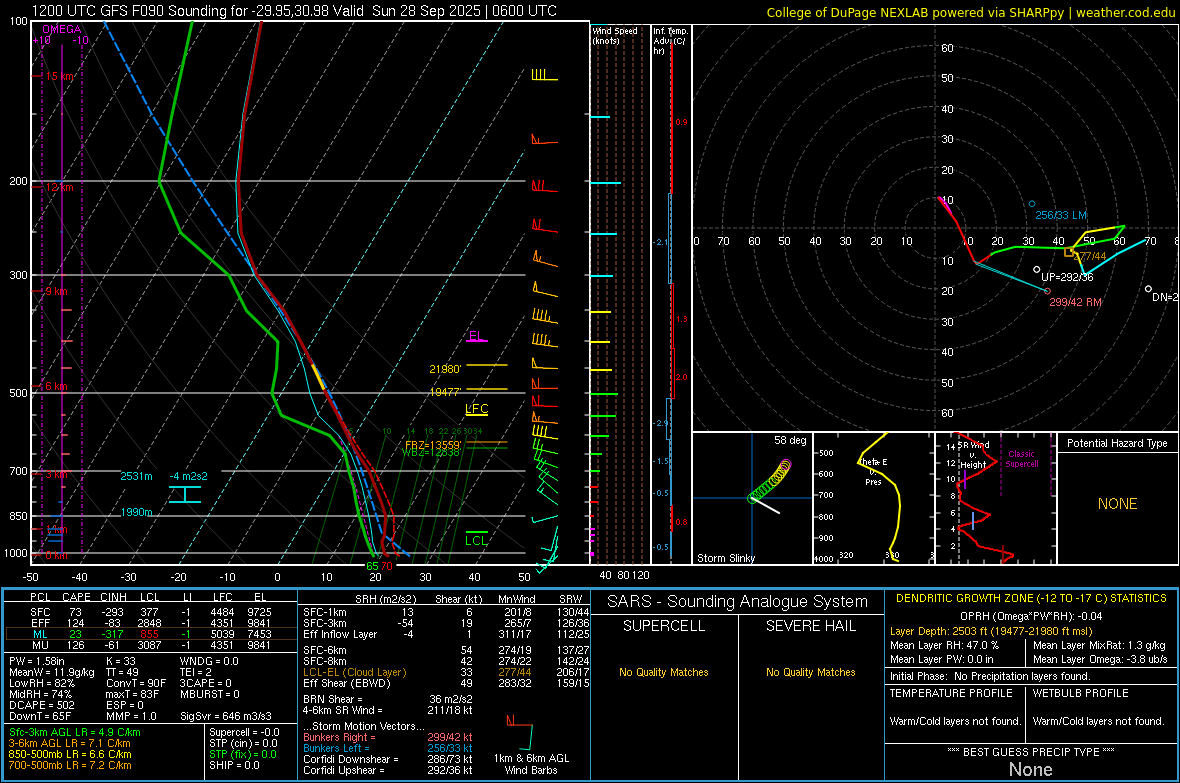Click the DCAPE = 502 value
Image resolution: width=1180 pixels, height=783 pixels.
[41, 705]
